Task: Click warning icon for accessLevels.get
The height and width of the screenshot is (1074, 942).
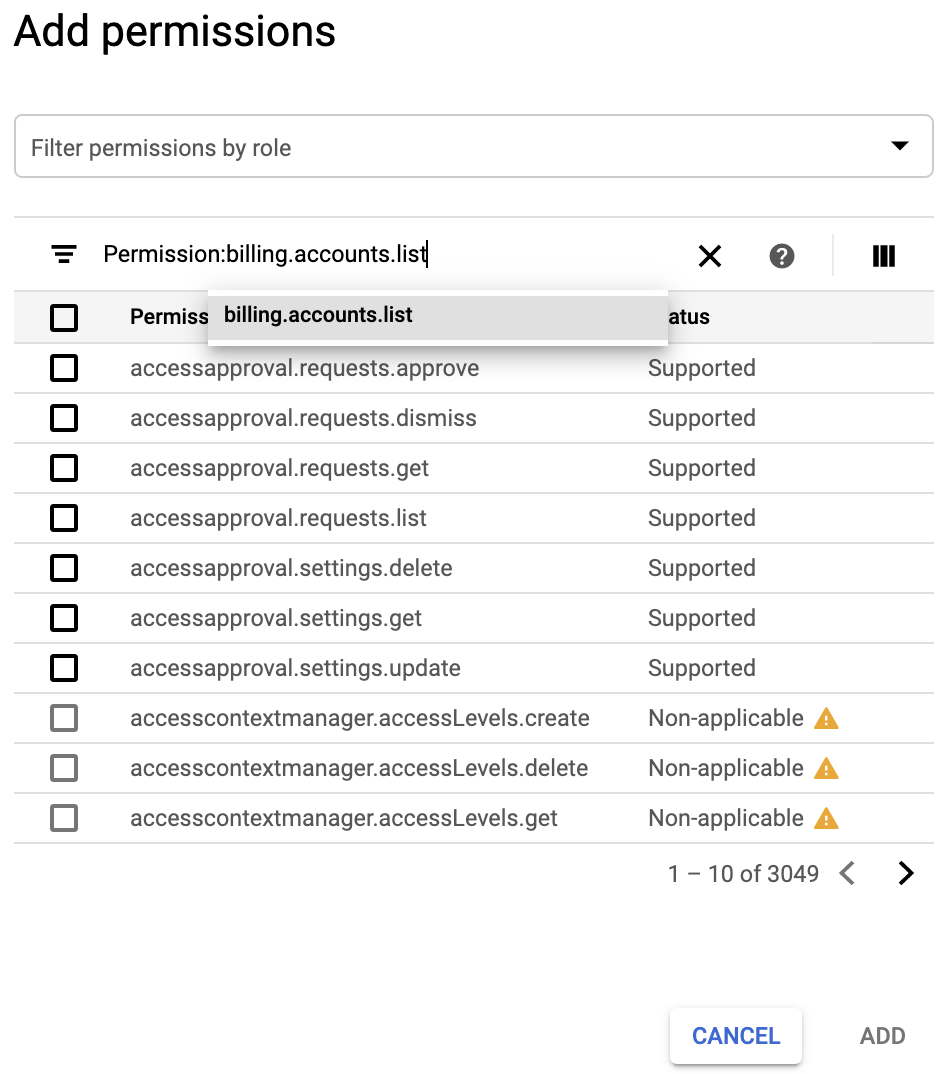Action: click(x=826, y=819)
